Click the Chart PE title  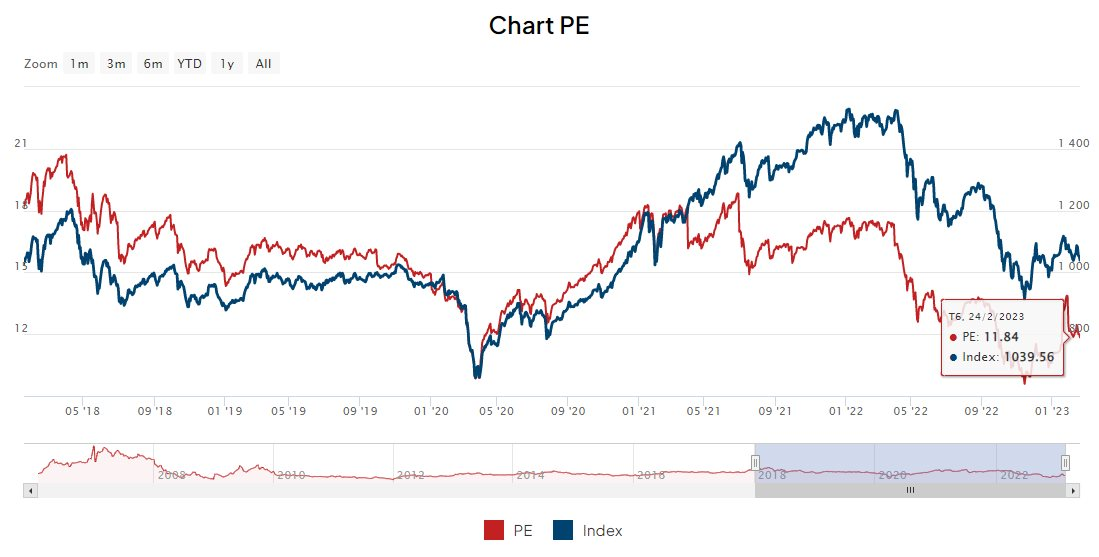tap(539, 26)
